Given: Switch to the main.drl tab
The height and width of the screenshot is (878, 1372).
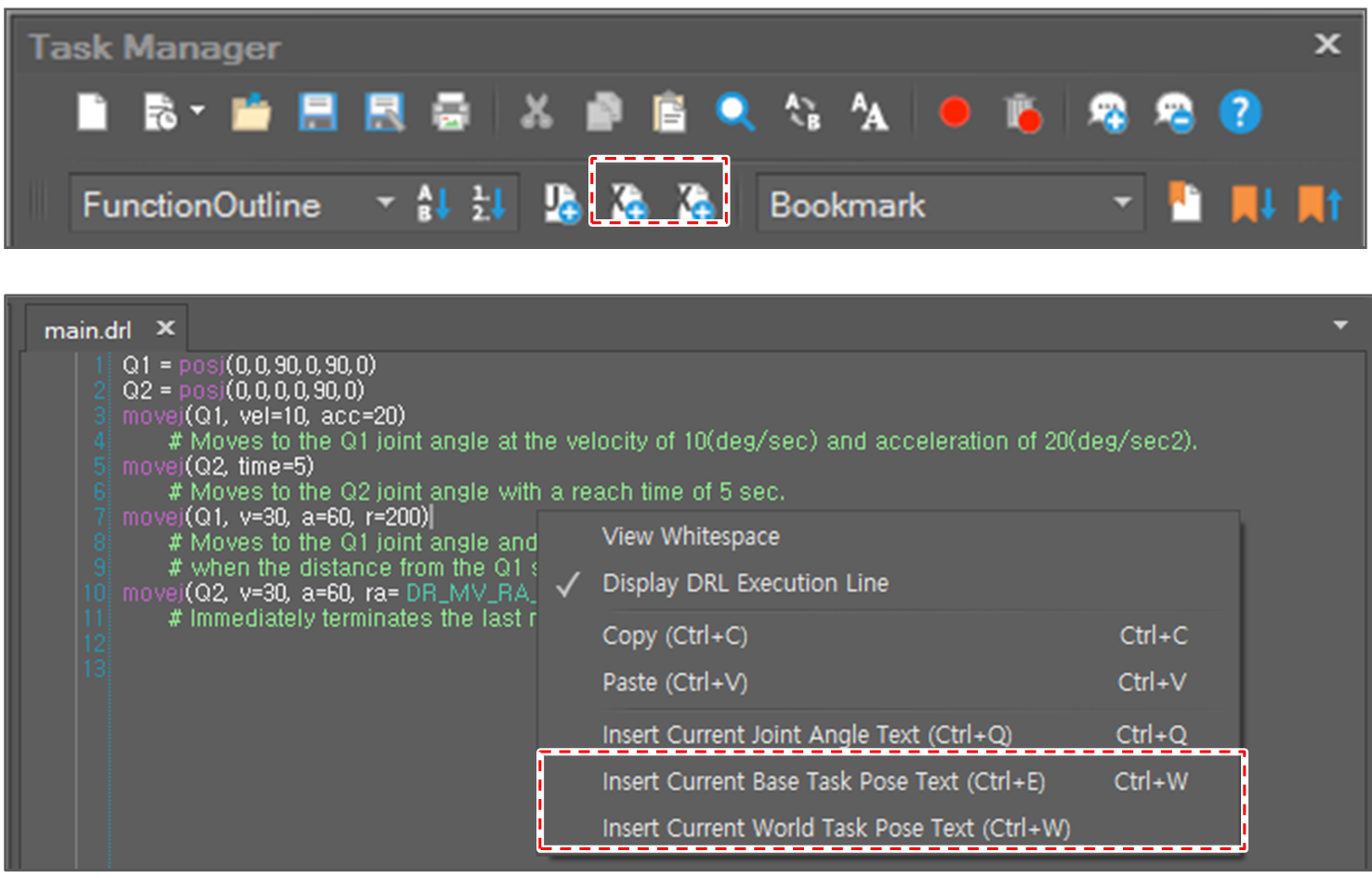Looking at the screenshot, I should tap(88, 330).
